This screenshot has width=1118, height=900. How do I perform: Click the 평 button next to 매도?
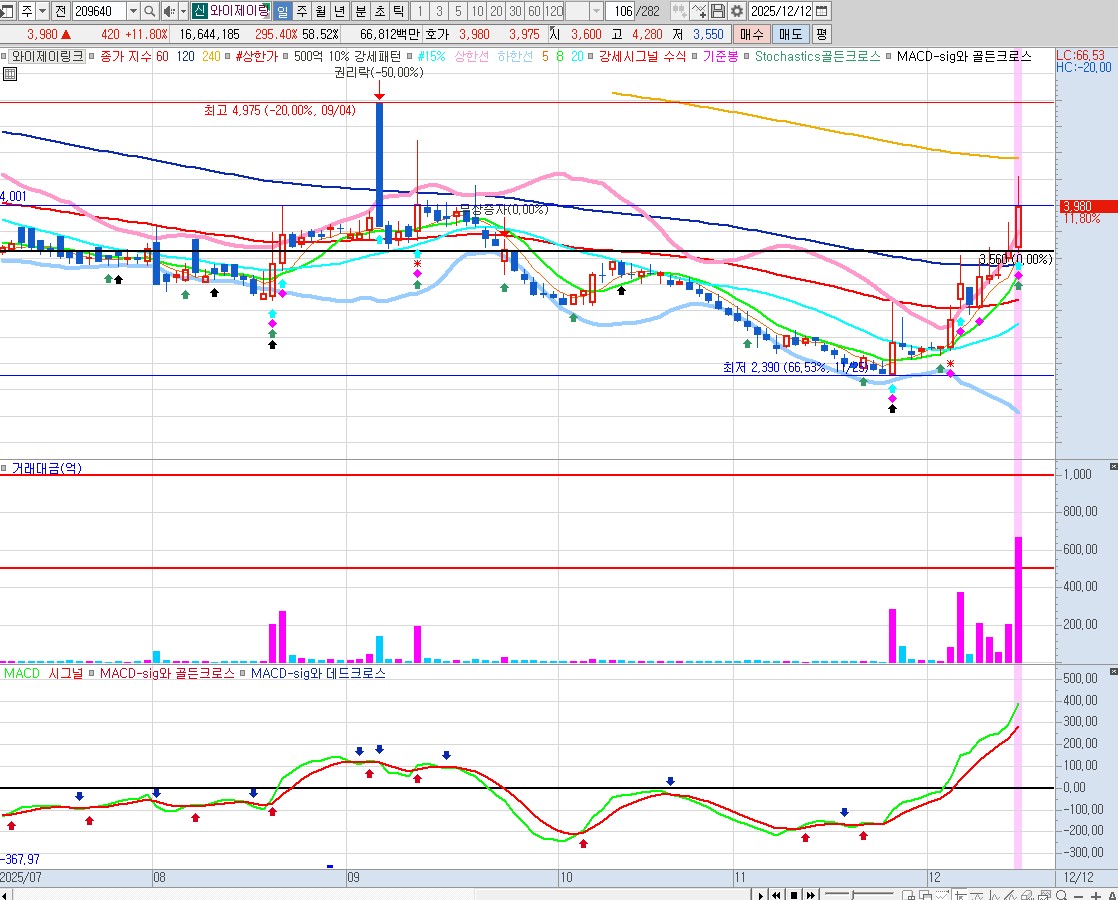click(821, 34)
